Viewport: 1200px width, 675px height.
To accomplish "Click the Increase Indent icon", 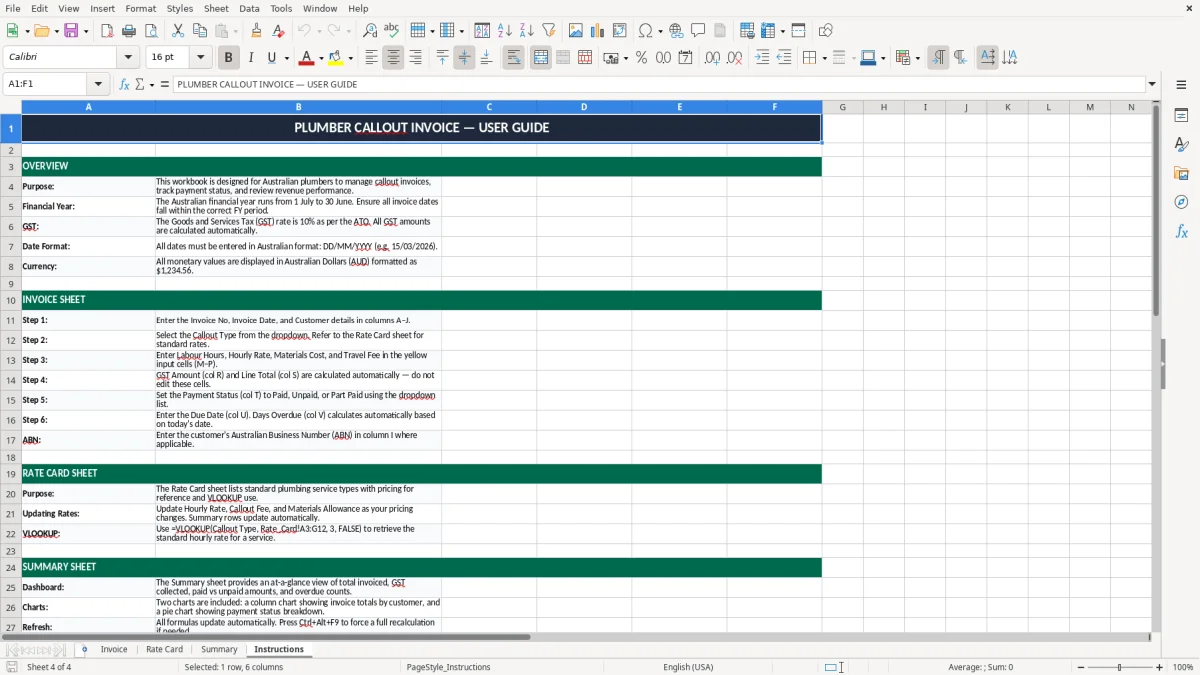I will tap(762, 58).
